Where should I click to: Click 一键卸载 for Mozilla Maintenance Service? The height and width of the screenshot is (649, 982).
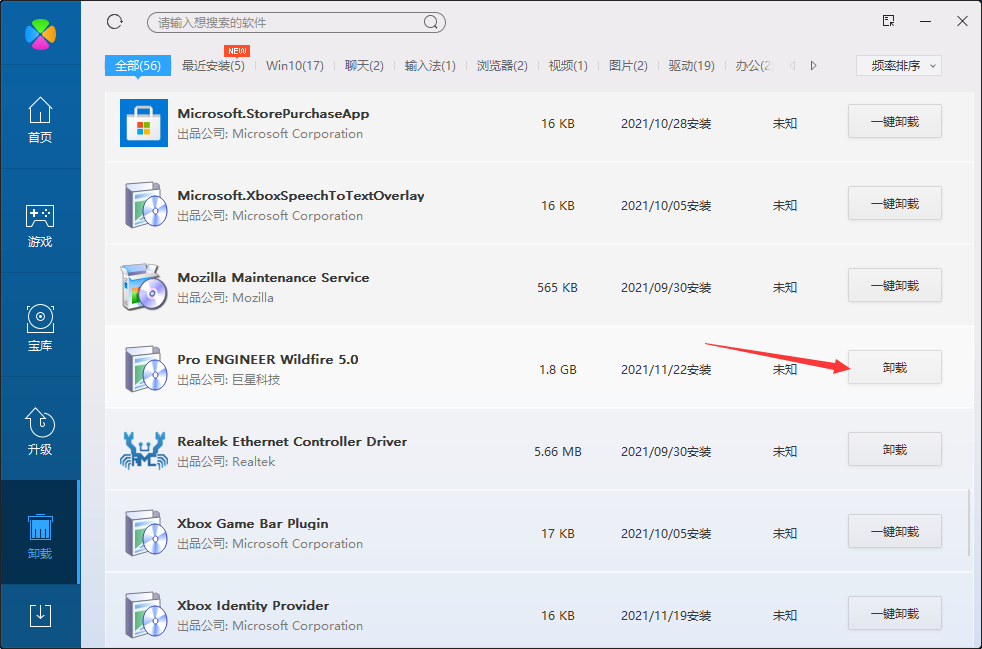point(894,286)
